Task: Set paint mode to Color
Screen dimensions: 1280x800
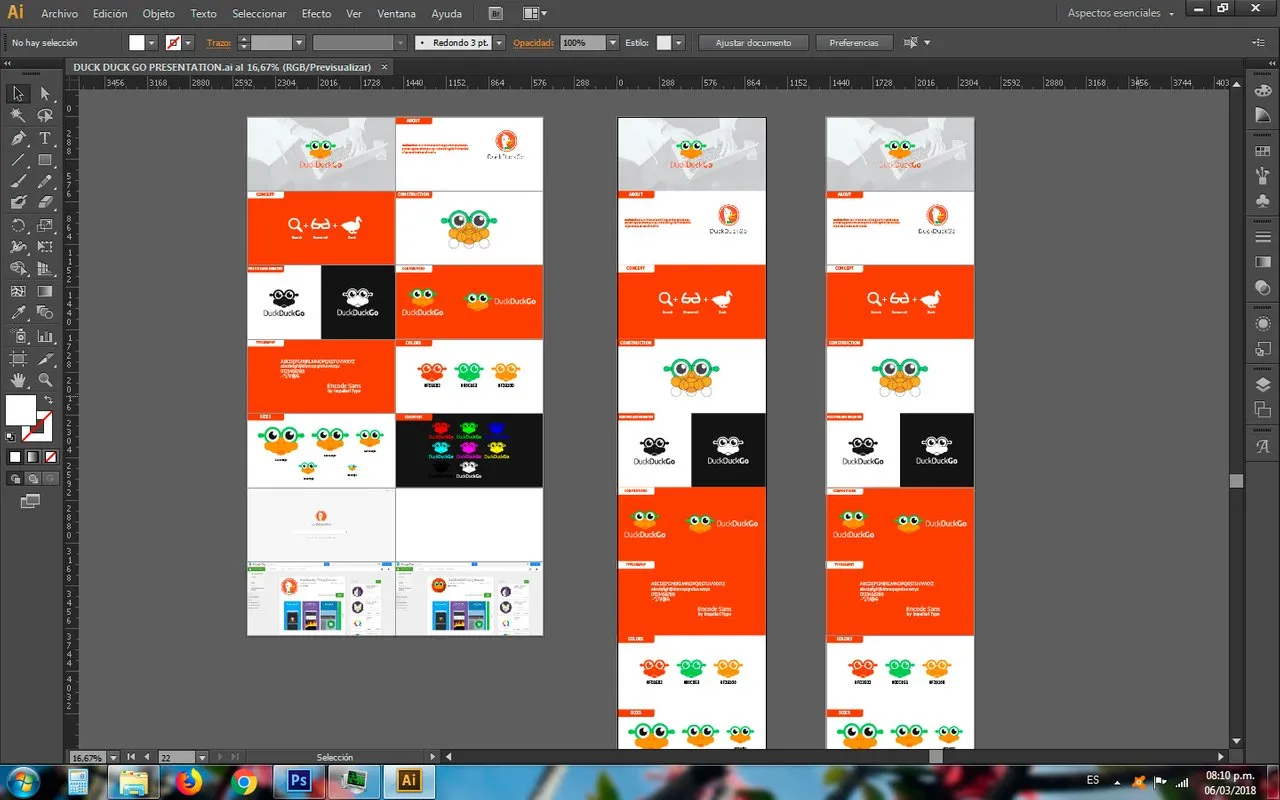Action: (15, 457)
